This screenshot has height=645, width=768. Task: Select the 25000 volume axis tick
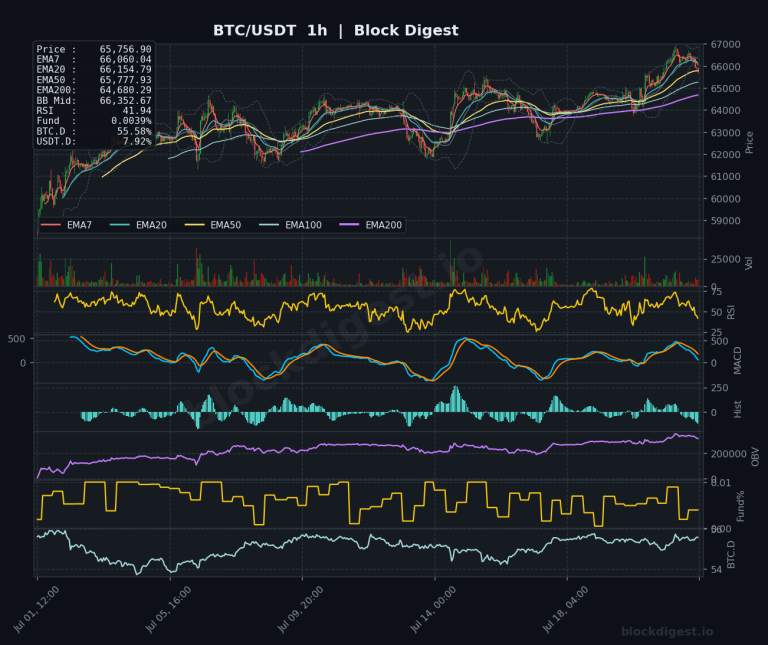coord(725,259)
